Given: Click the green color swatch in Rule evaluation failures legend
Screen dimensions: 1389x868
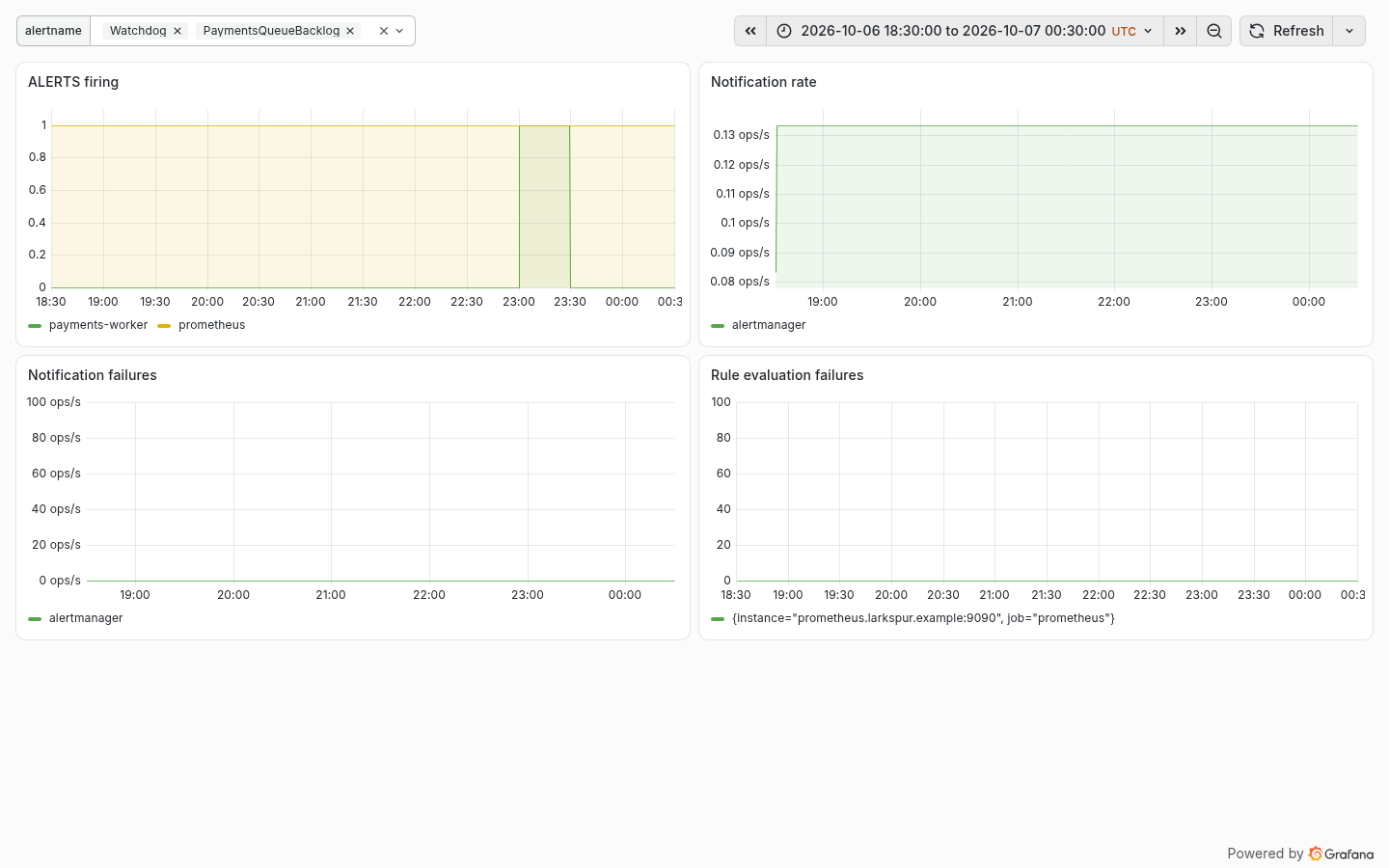Looking at the screenshot, I should coord(718,619).
